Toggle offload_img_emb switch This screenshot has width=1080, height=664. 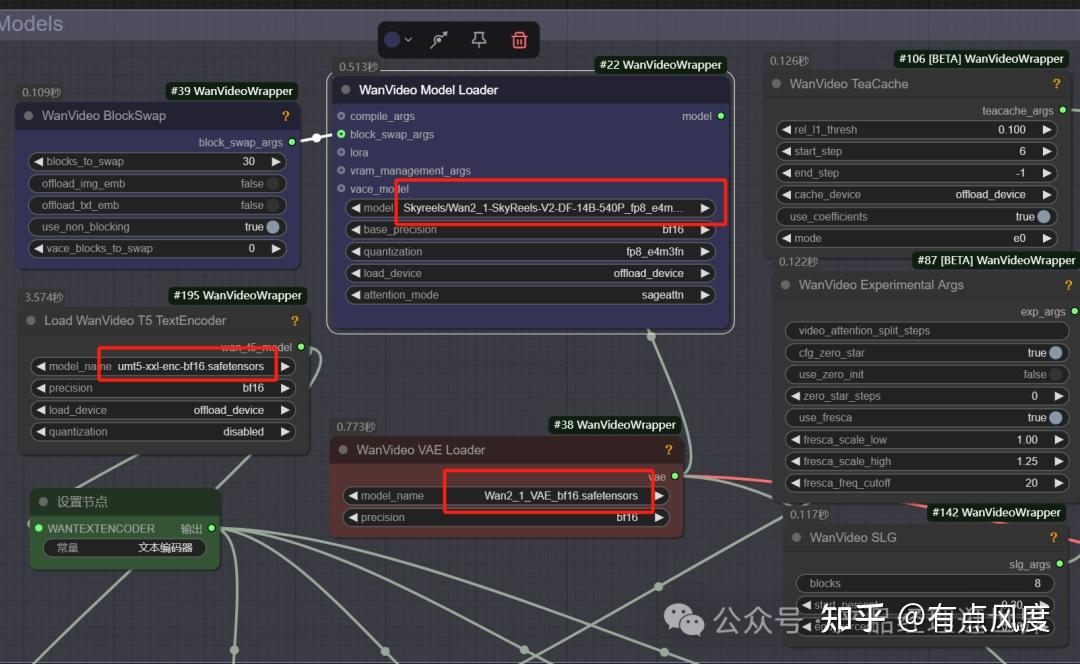tap(273, 183)
